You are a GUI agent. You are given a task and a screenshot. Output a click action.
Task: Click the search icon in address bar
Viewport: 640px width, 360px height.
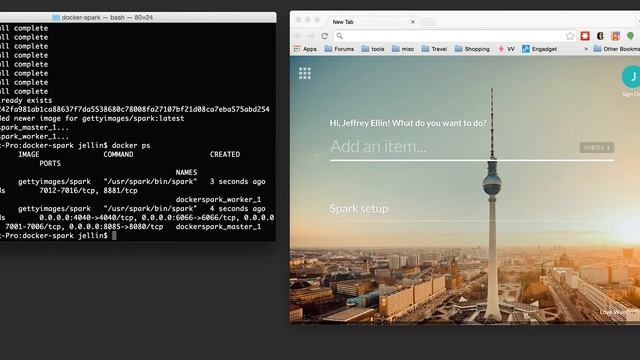point(340,36)
